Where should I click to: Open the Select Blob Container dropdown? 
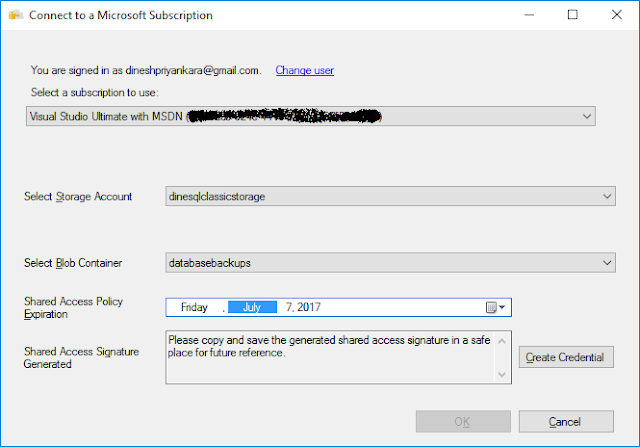607,263
